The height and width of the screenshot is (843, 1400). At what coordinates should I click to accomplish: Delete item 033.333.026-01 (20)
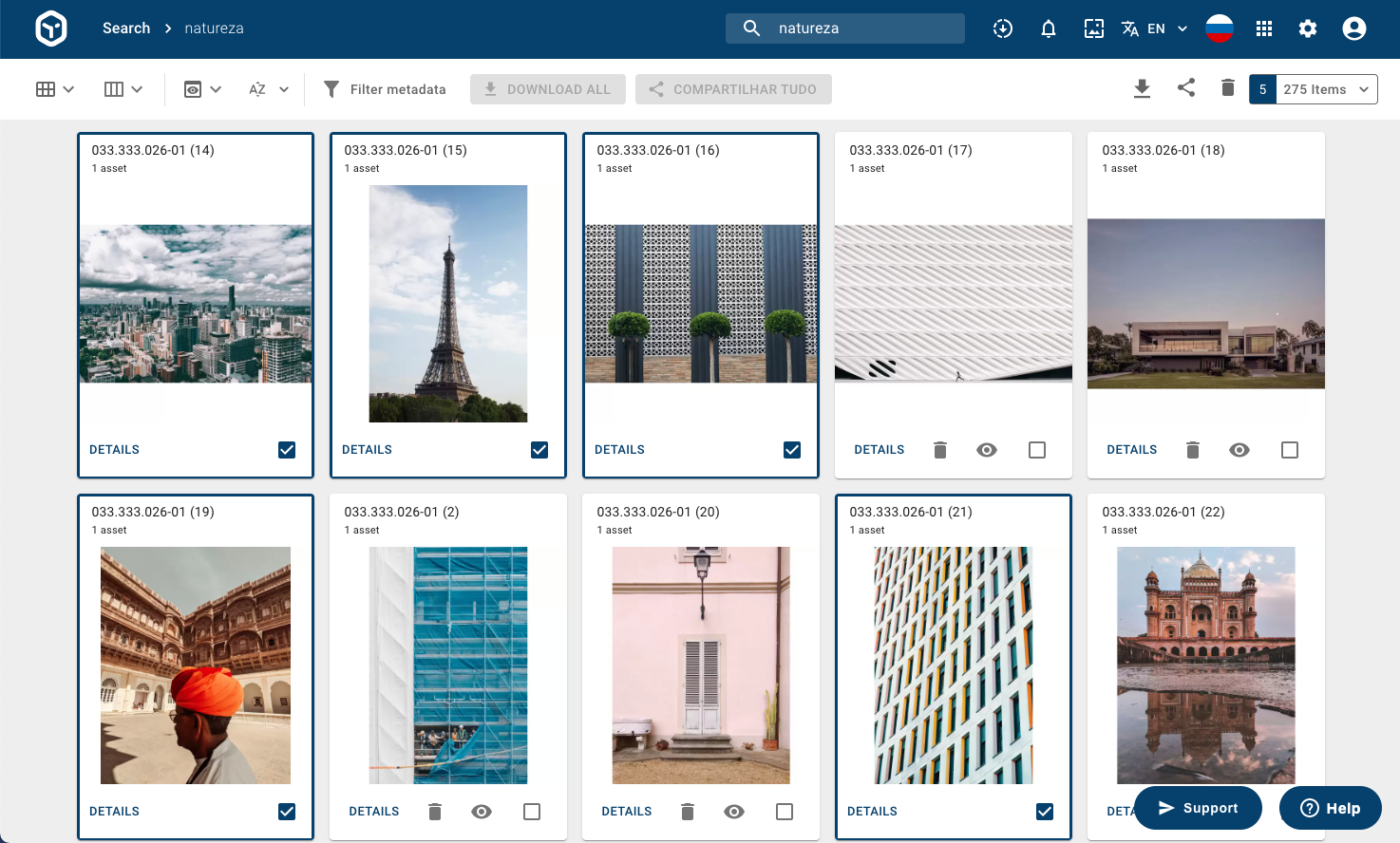(688, 812)
